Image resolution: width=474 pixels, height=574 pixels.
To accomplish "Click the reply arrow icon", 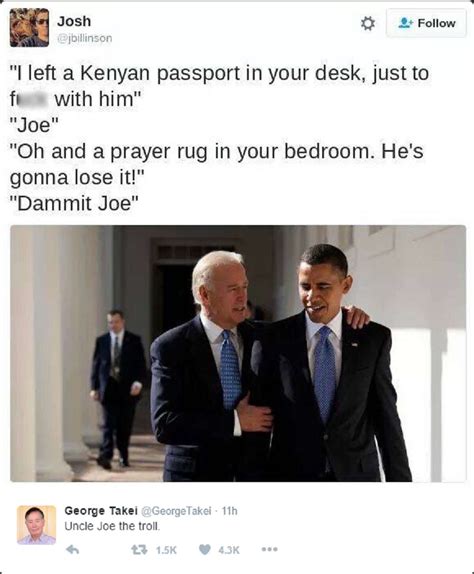I will [x=72, y=549].
